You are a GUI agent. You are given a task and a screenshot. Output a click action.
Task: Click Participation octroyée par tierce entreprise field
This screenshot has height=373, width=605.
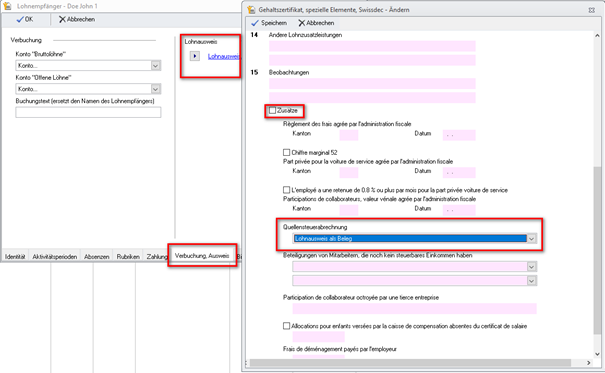[414, 309]
